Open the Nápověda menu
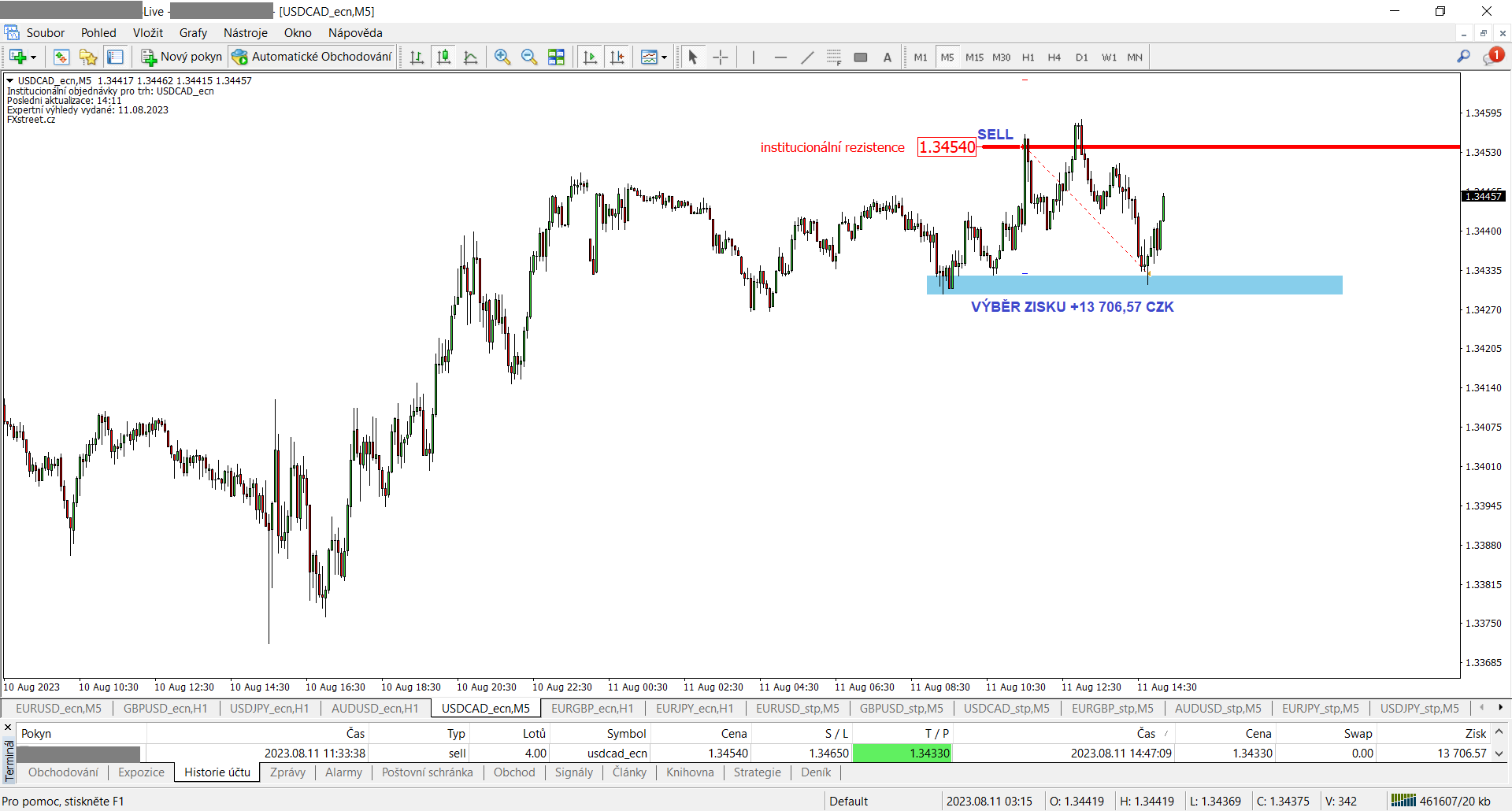This screenshot has height=811, width=1512. tap(355, 32)
